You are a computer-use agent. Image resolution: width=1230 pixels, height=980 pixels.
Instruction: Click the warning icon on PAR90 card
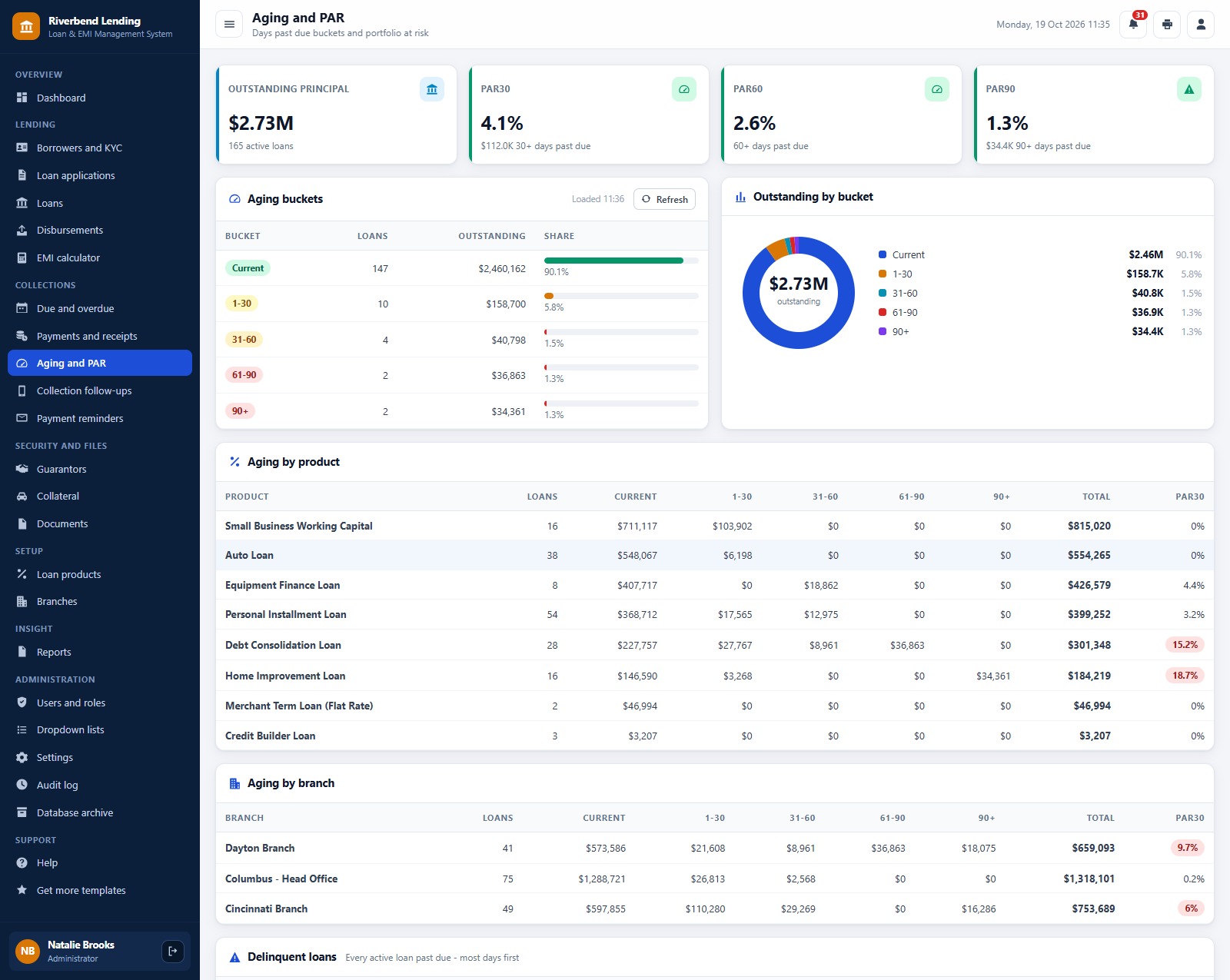tap(1189, 89)
